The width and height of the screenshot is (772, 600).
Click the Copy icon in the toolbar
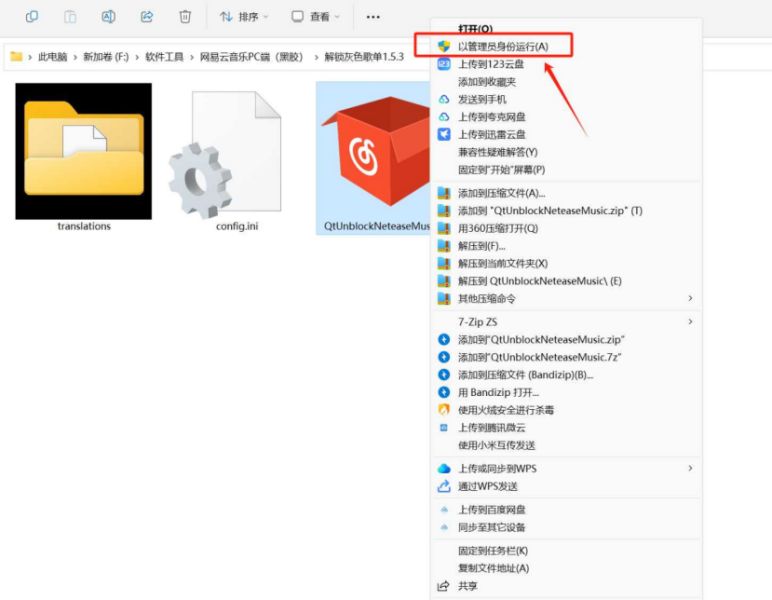pos(32,17)
